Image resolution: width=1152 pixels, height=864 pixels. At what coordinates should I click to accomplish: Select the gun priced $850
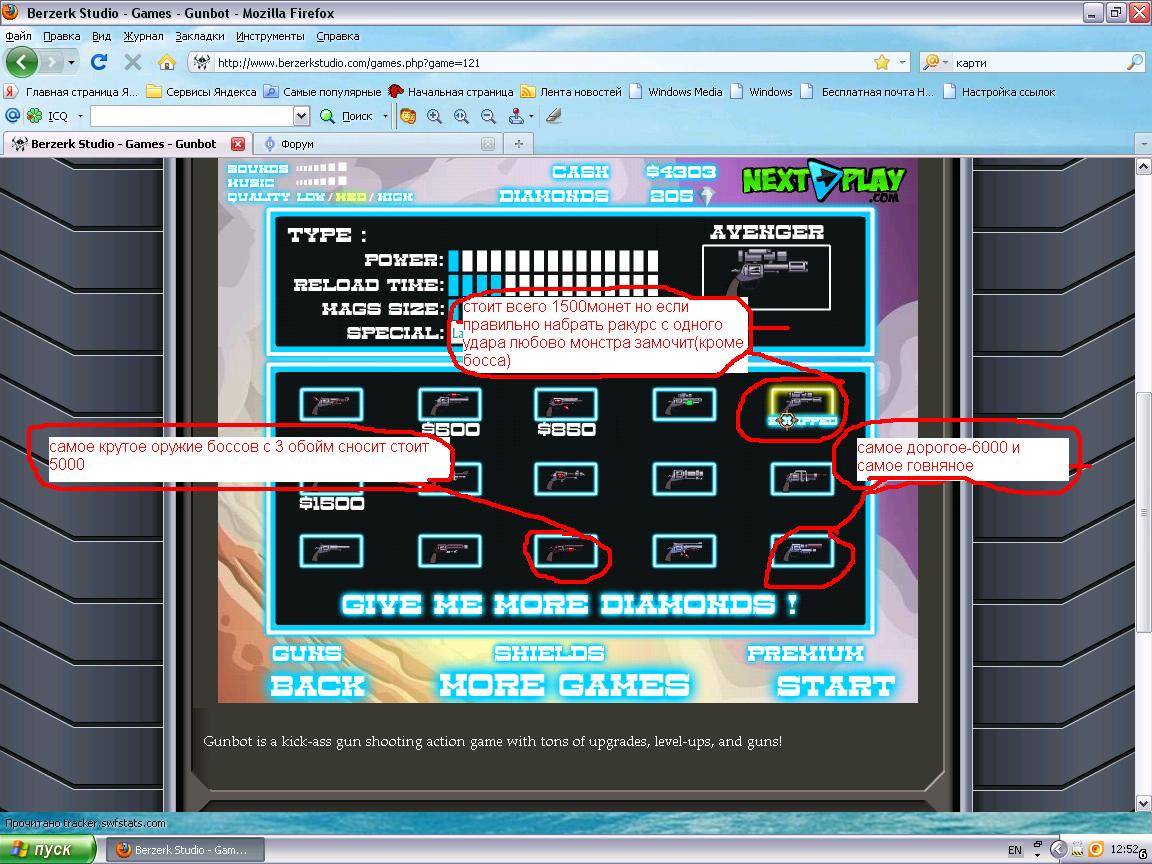(566, 405)
